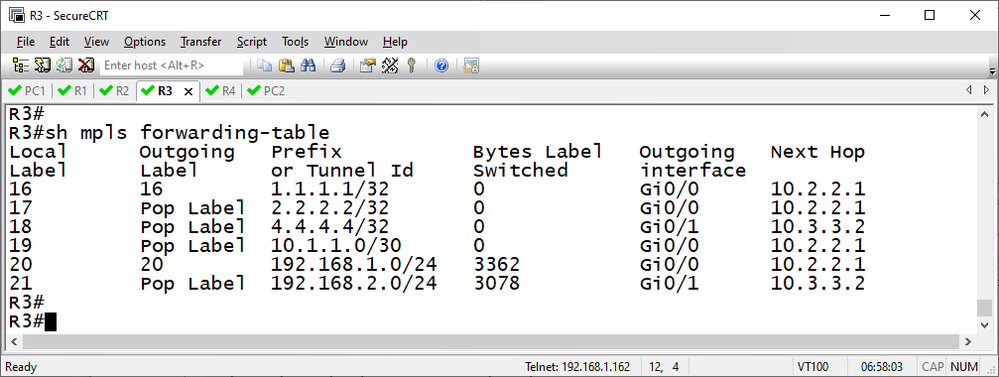
Task: Open the Session Manager toolbar icon
Action: [21, 65]
